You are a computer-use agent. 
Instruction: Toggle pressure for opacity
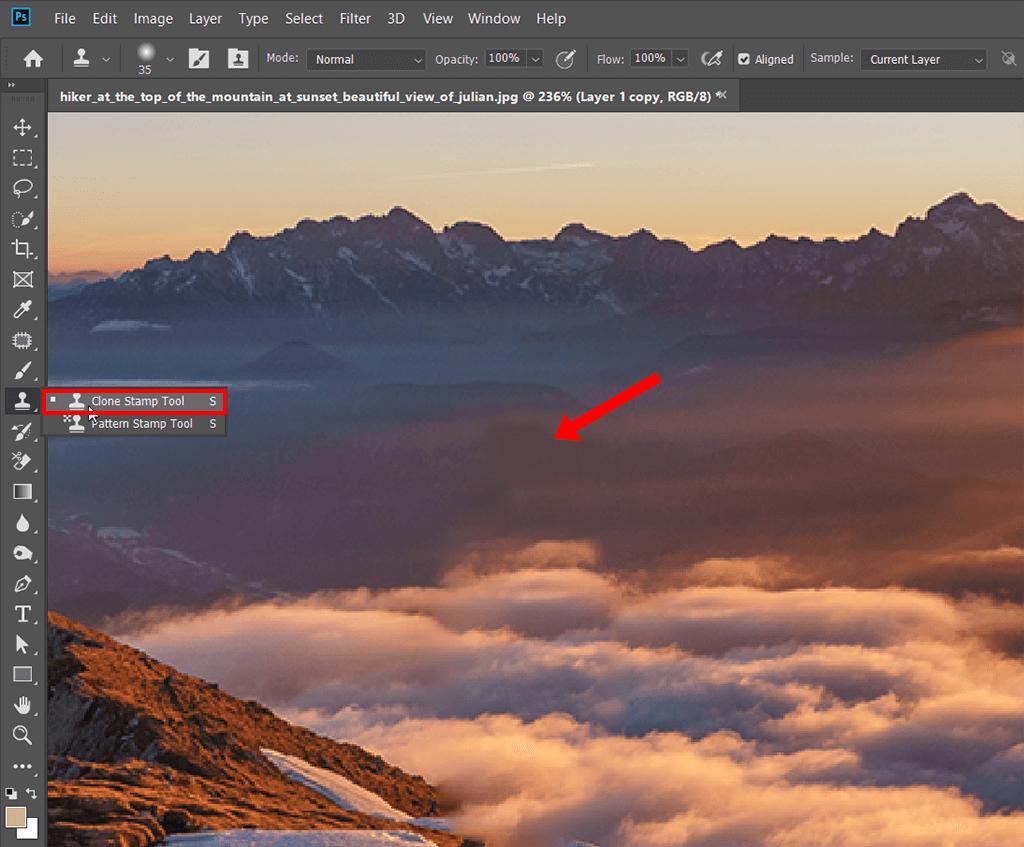click(566, 59)
